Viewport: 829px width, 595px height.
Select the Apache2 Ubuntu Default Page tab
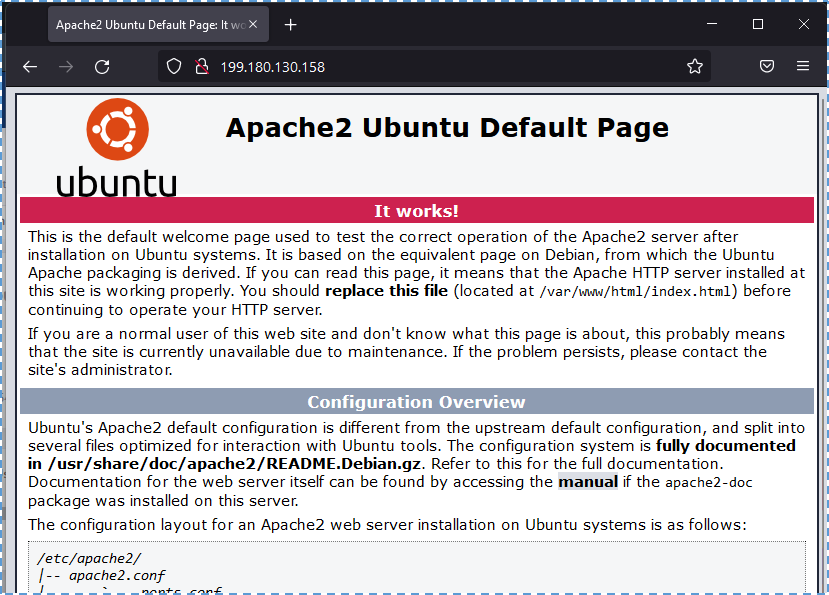point(158,24)
